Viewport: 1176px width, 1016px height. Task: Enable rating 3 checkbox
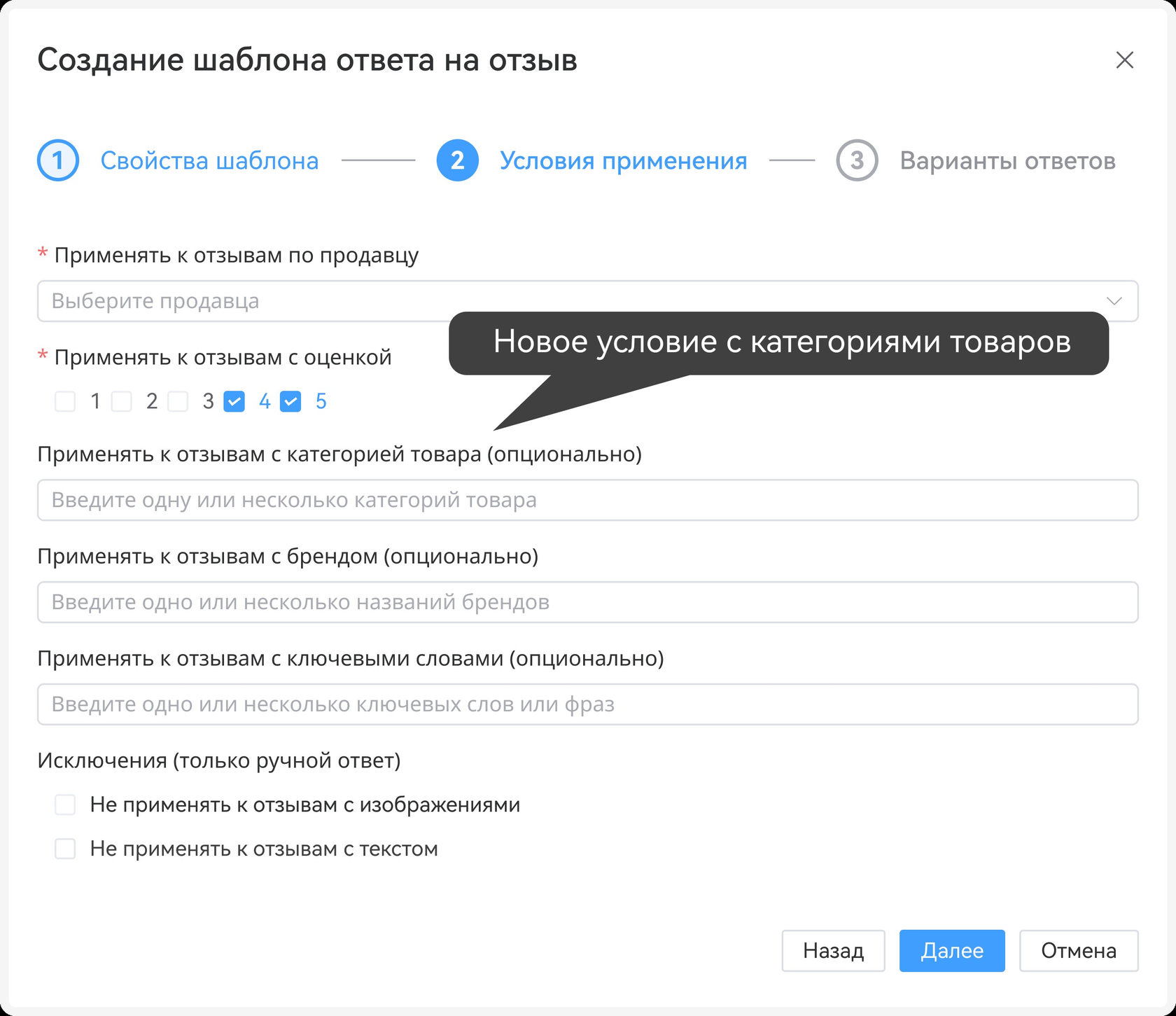pyautogui.click(x=178, y=401)
